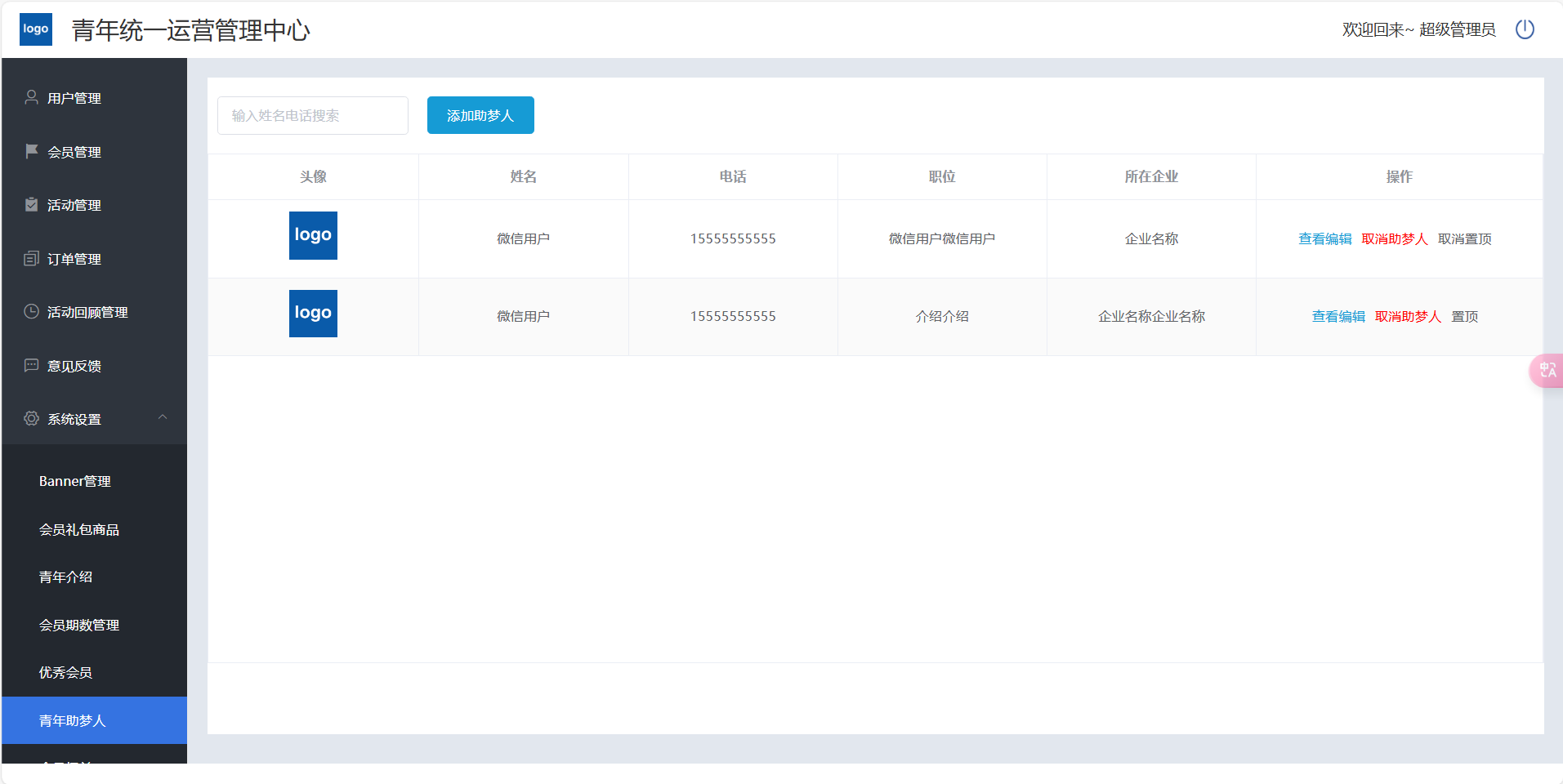Focus the 输入姓名电话搜索 search field
Viewport: 1563px width, 784px height.
click(313, 115)
